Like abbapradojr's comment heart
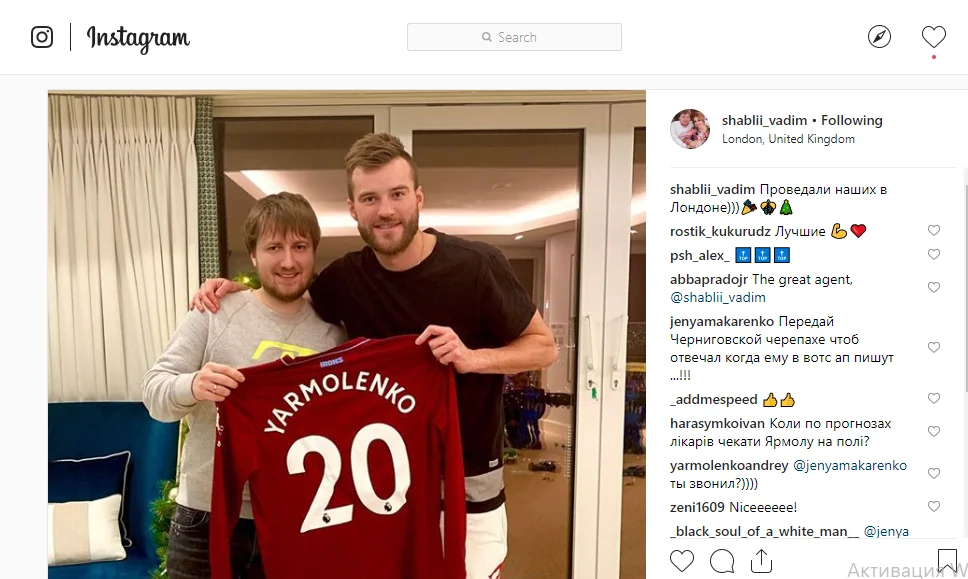 [933, 288]
